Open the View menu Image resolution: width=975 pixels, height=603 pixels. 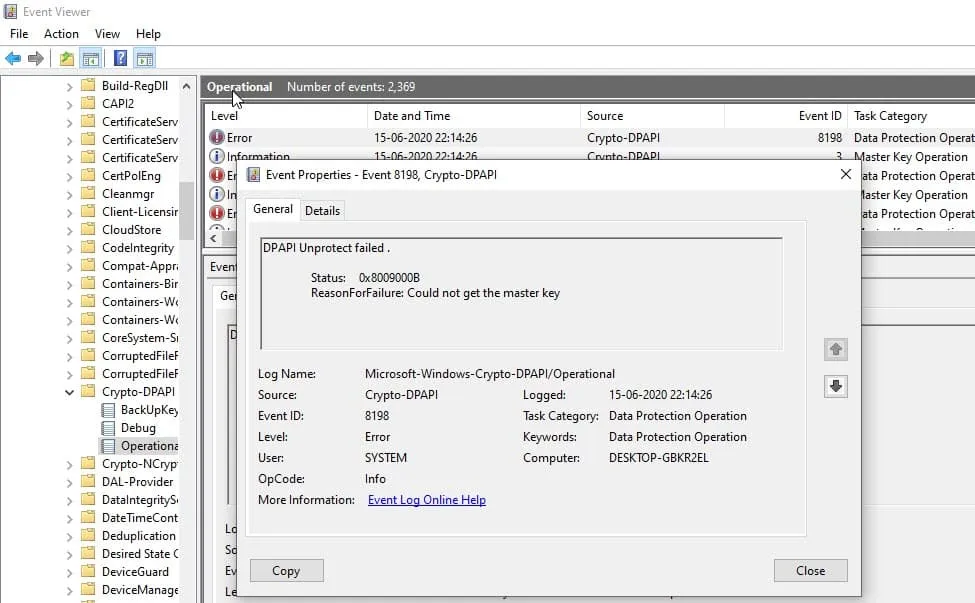pyautogui.click(x=107, y=34)
